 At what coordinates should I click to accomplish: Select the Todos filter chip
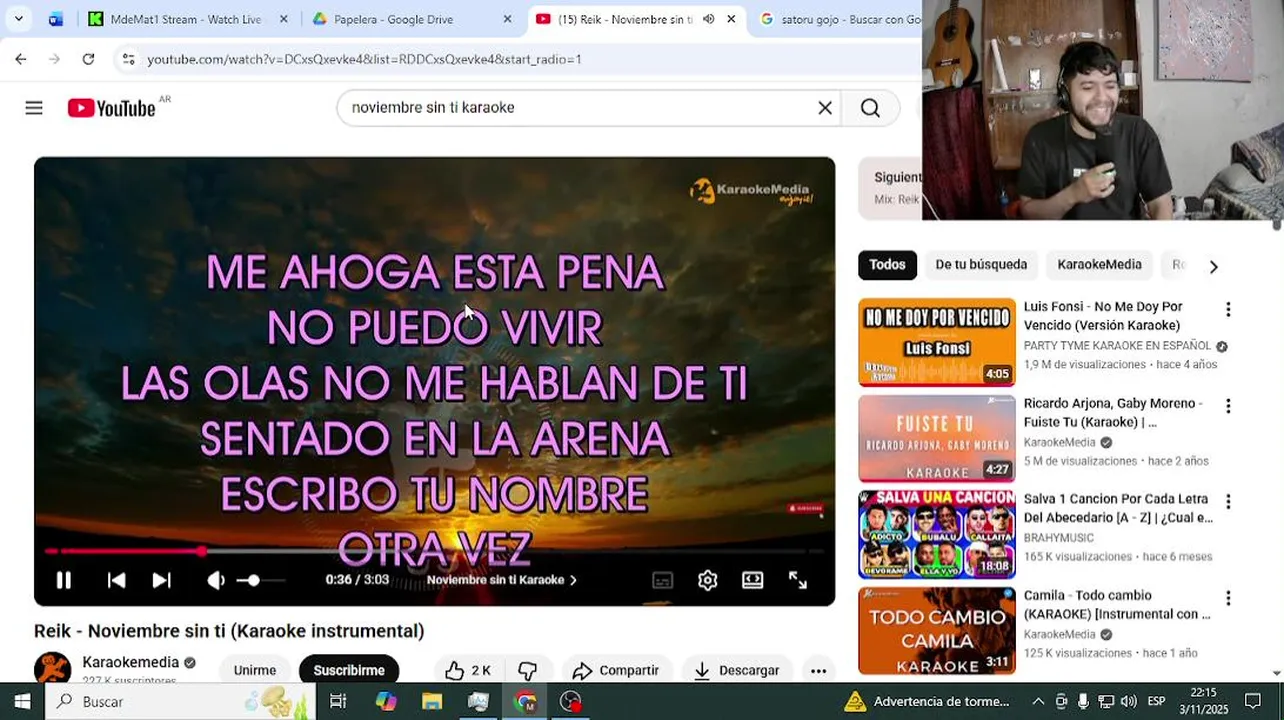pos(887,265)
